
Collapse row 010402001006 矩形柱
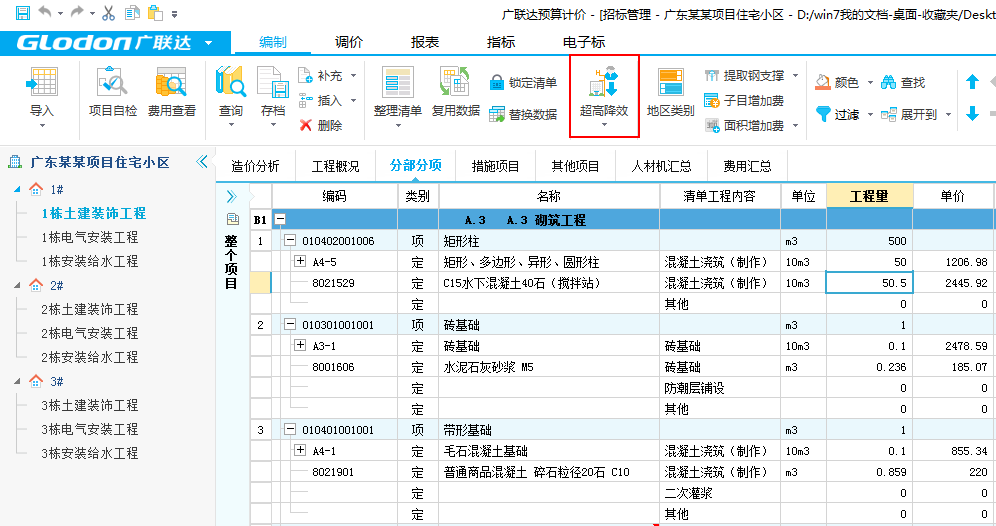tap(290, 241)
